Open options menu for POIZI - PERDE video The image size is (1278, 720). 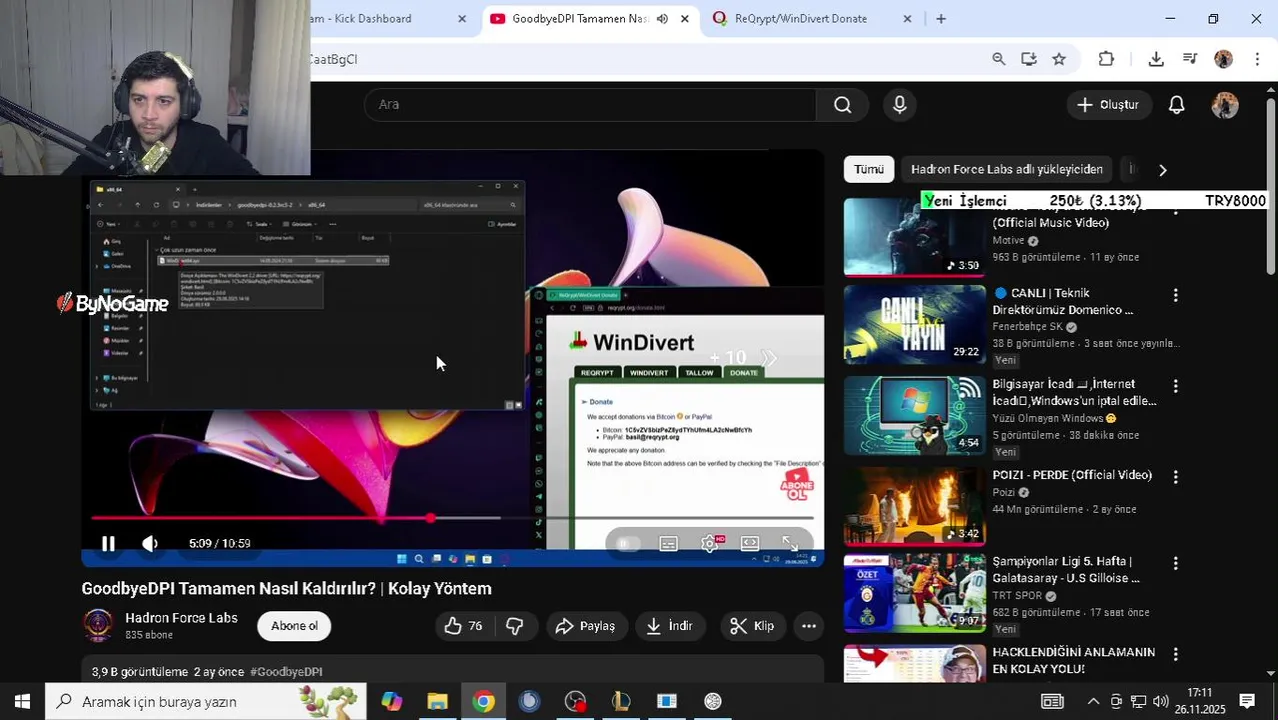point(1175,477)
